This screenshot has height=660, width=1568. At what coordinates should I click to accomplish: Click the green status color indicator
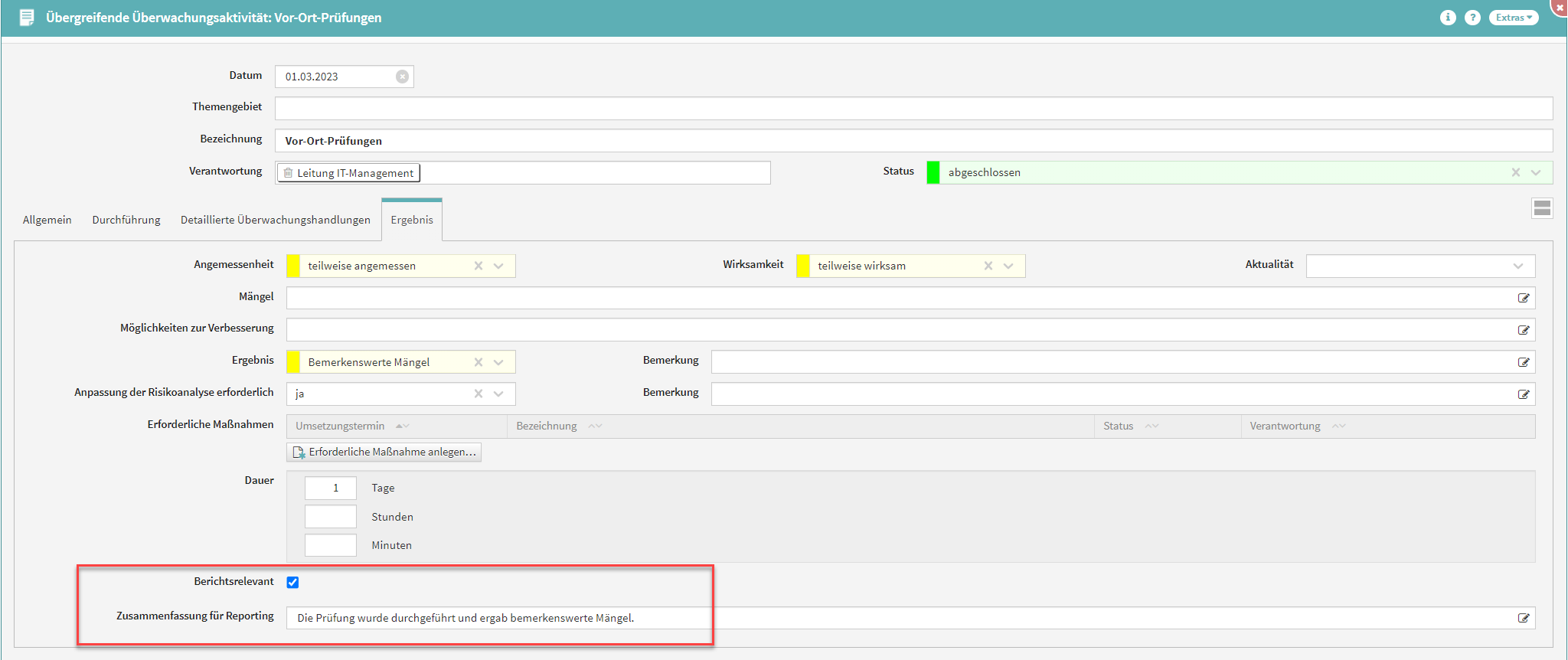[x=933, y=172]
